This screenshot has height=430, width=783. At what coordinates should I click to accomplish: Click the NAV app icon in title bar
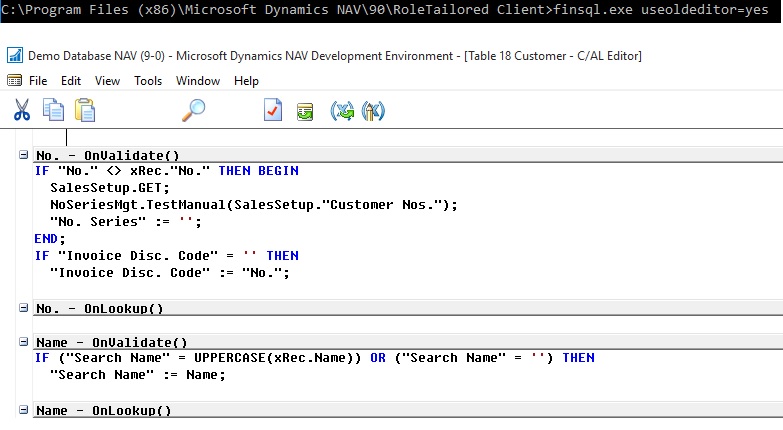[14, 55]
